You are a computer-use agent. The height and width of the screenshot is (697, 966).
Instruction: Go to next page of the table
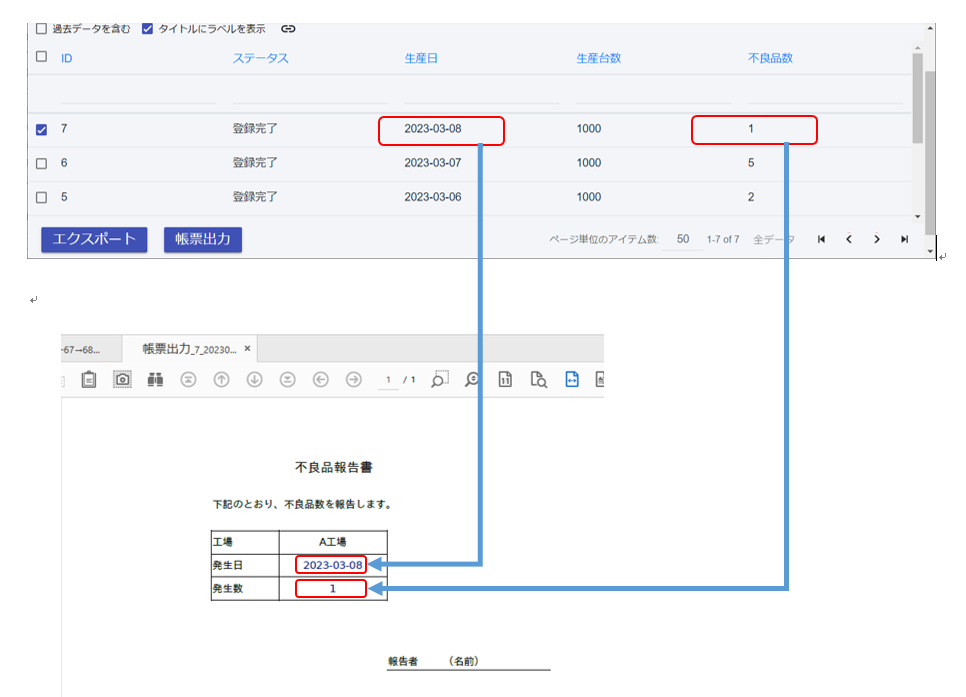click(x=876, y=240)
